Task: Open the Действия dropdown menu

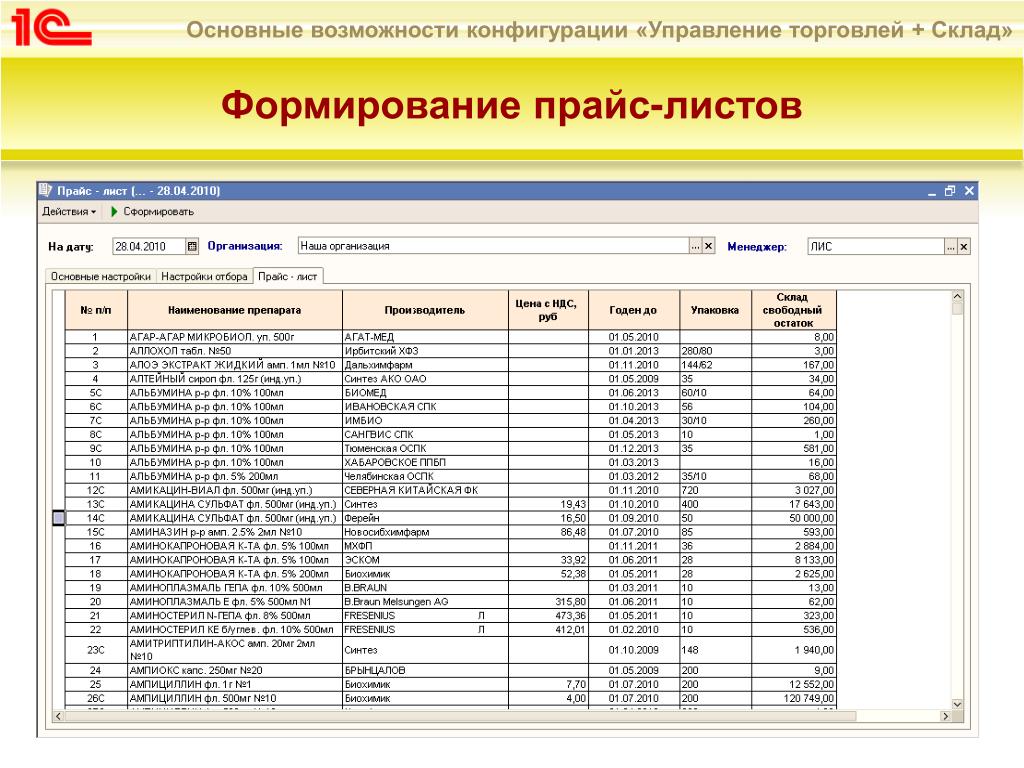Action: [x=69, y=212]
